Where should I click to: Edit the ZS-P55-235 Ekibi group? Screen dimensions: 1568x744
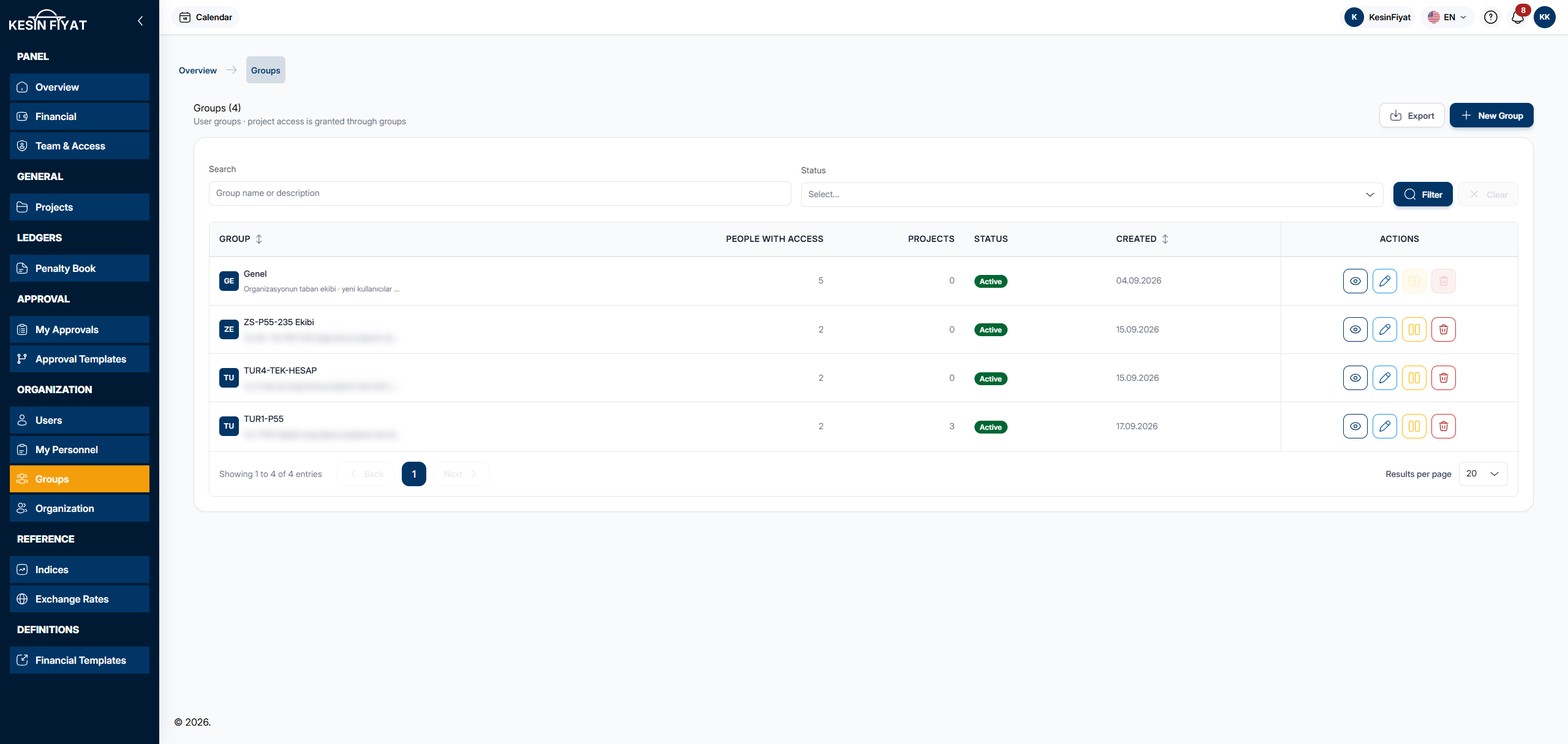point(1385,329)
